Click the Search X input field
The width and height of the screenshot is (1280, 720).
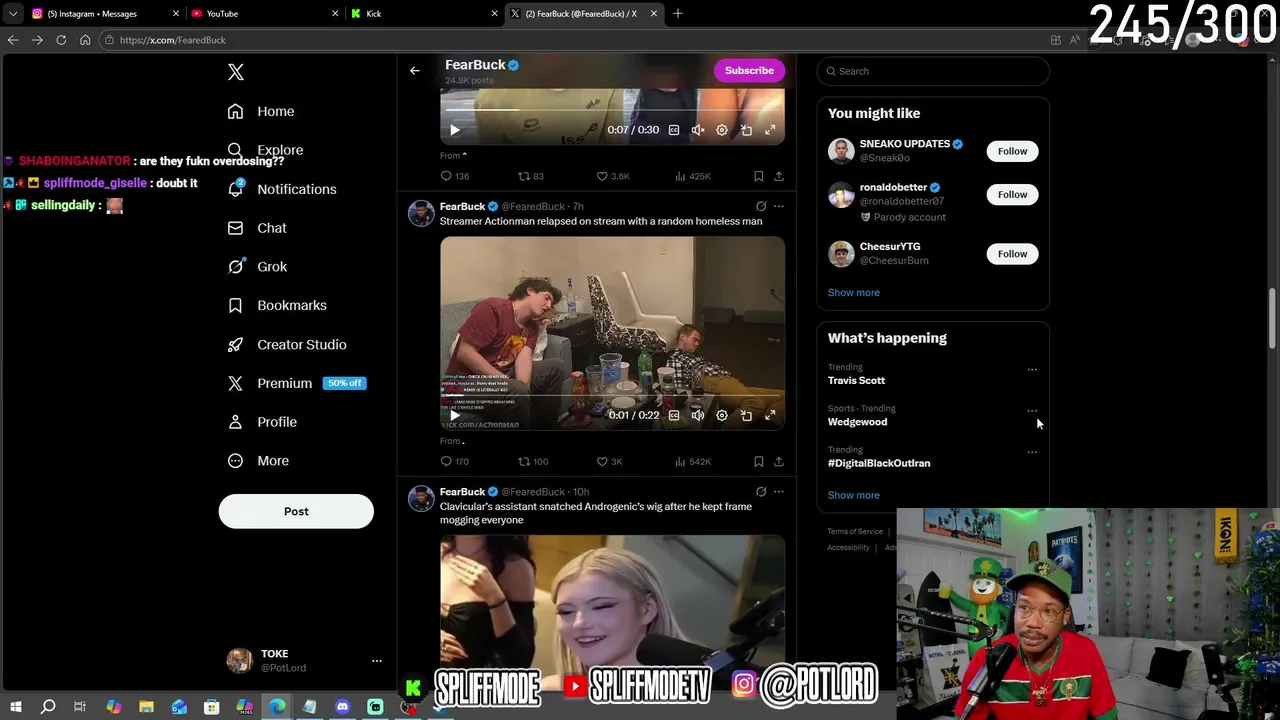click(933, 71)
